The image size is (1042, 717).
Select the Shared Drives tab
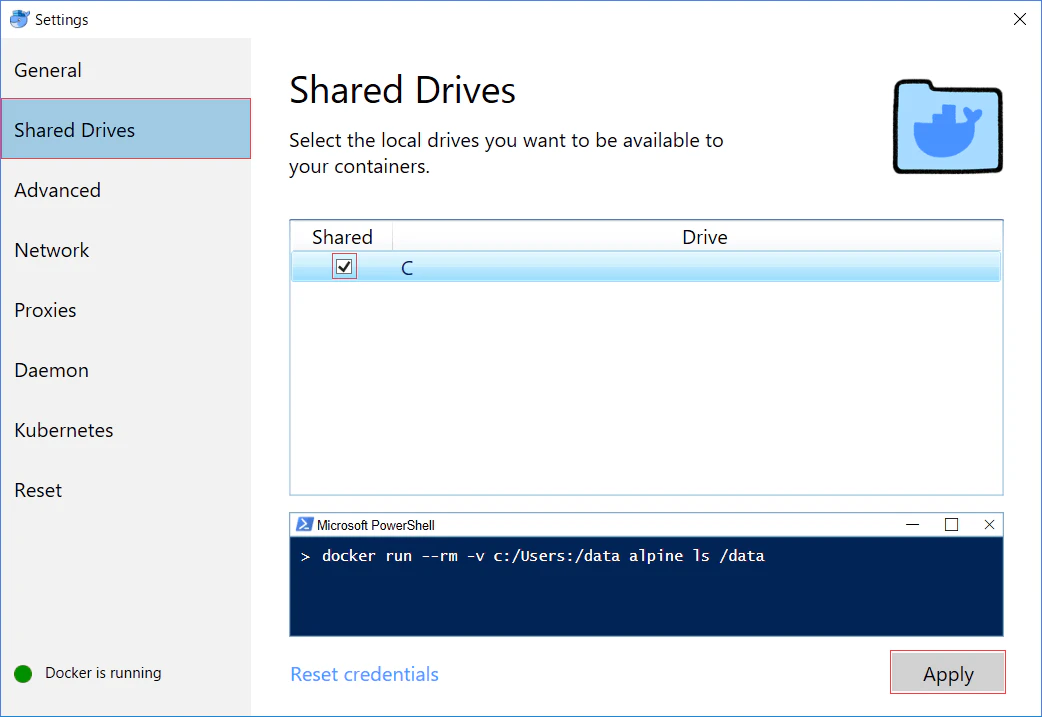126,129
